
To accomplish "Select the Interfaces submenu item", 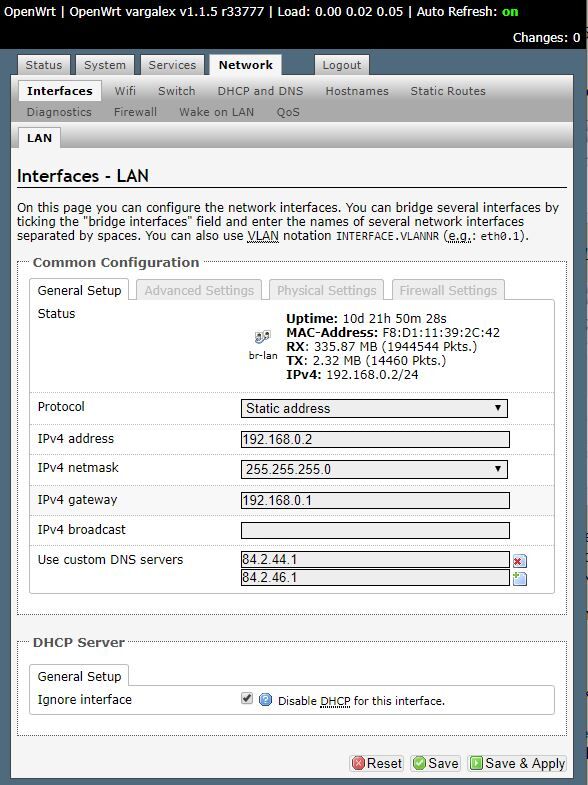I will tap(60, 91).
